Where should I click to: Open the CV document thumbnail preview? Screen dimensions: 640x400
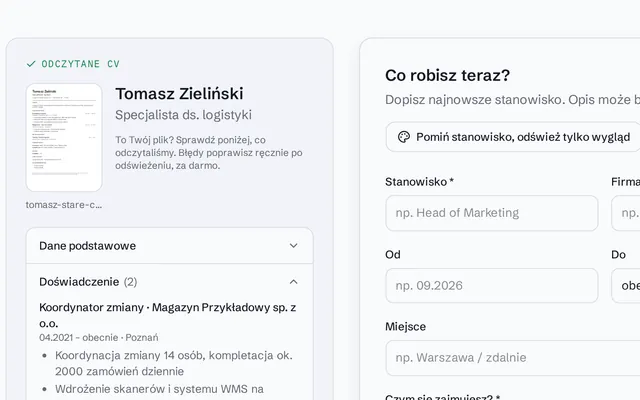pos(64,138)
